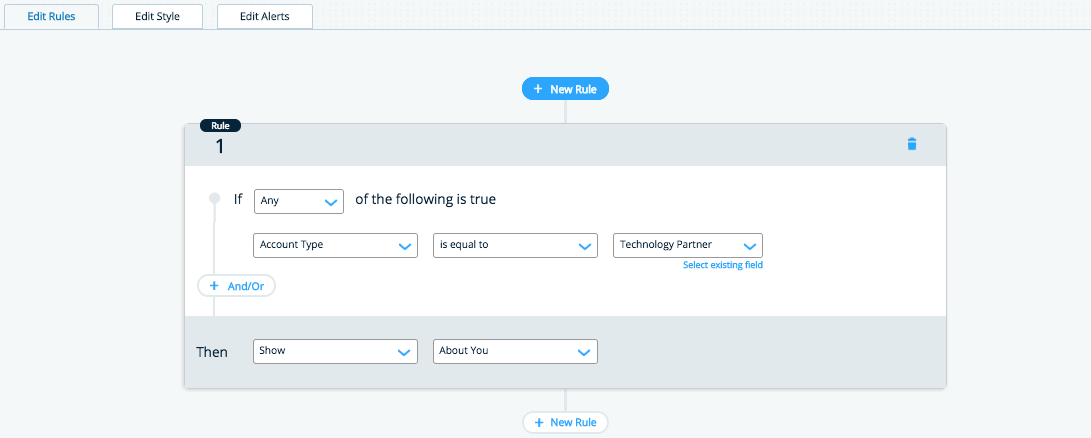1091x438 pixels.
Task: Click the chevron on the Show dropdown
Action: click(405, 352)
